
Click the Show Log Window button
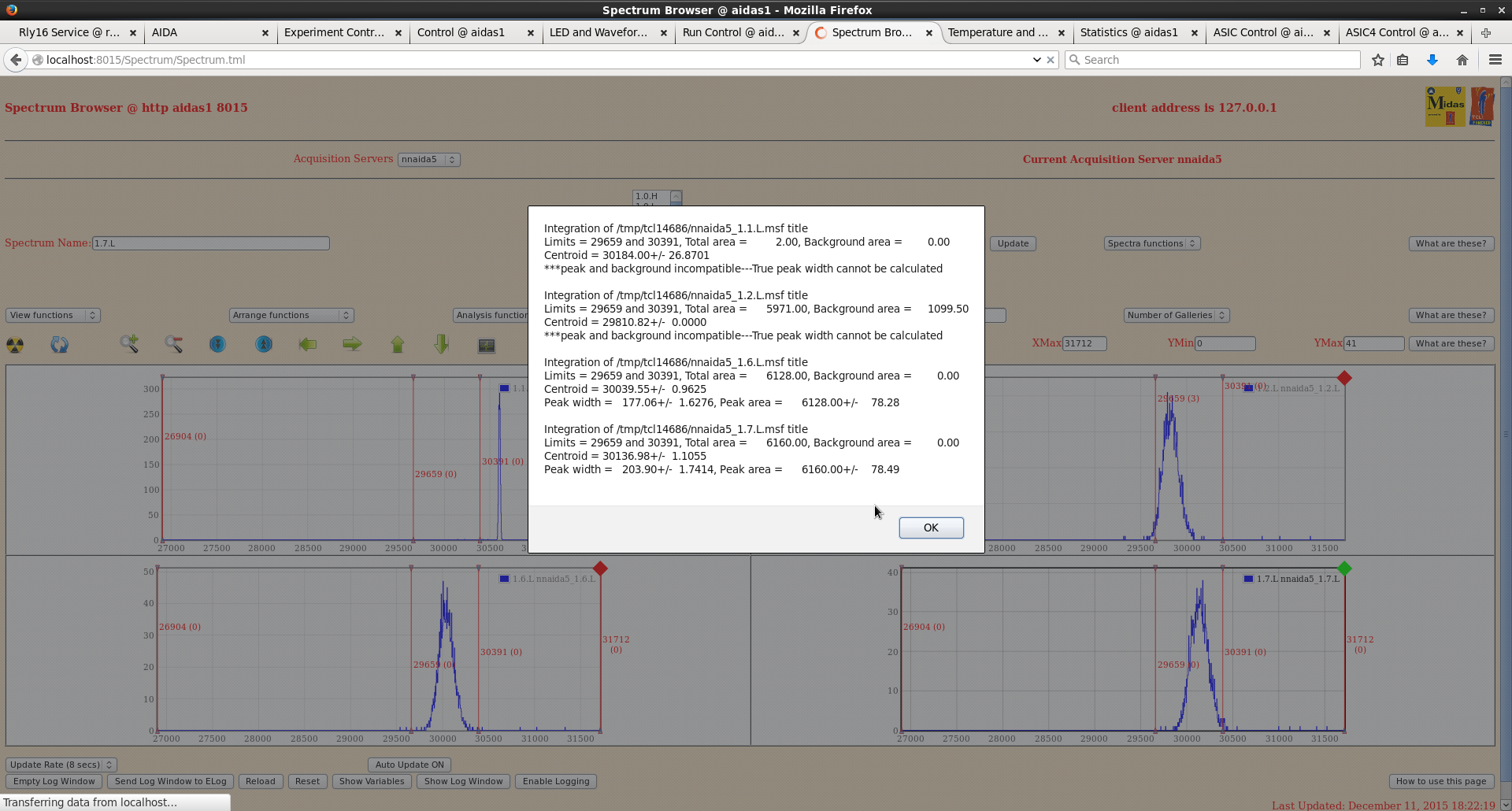pyautogui.click(x=463, y=781)
